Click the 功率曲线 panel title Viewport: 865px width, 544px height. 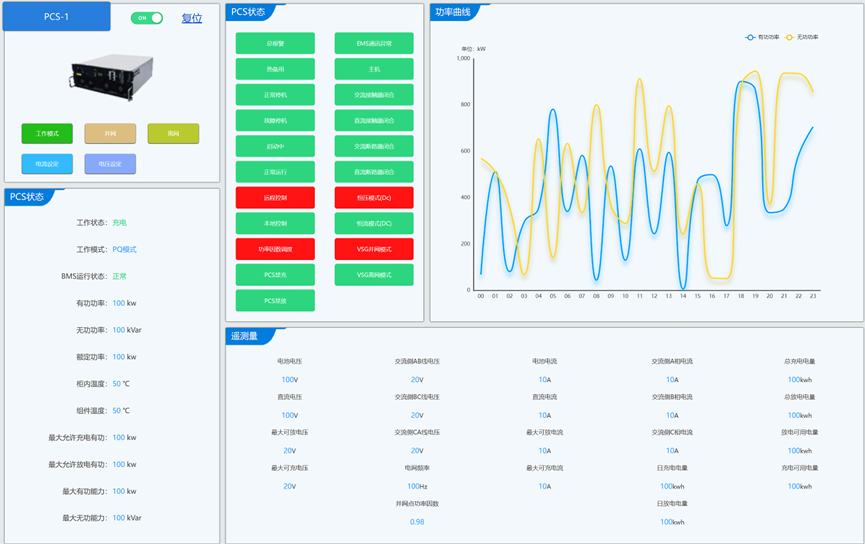pos(452,12)
